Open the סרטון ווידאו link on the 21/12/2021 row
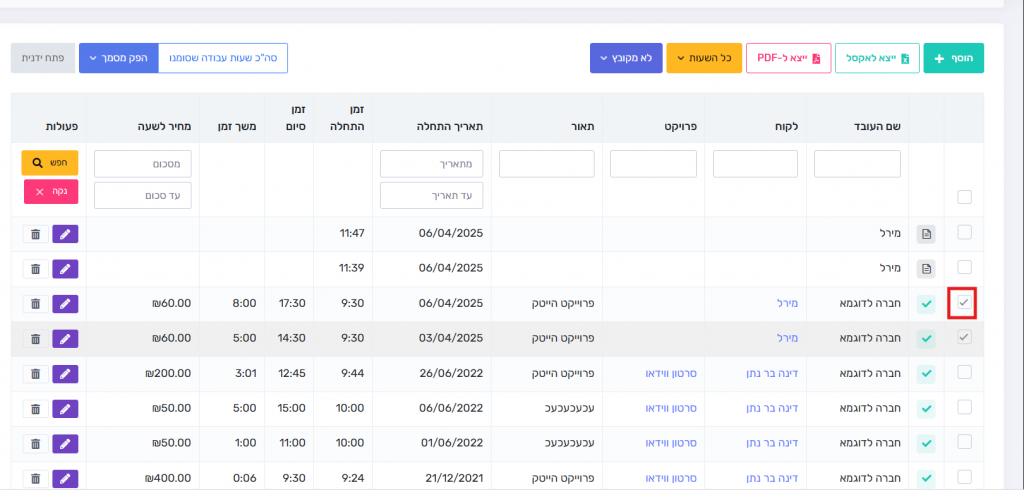The height and width of the screenshot is (490, 1024). tap(671, 478)
